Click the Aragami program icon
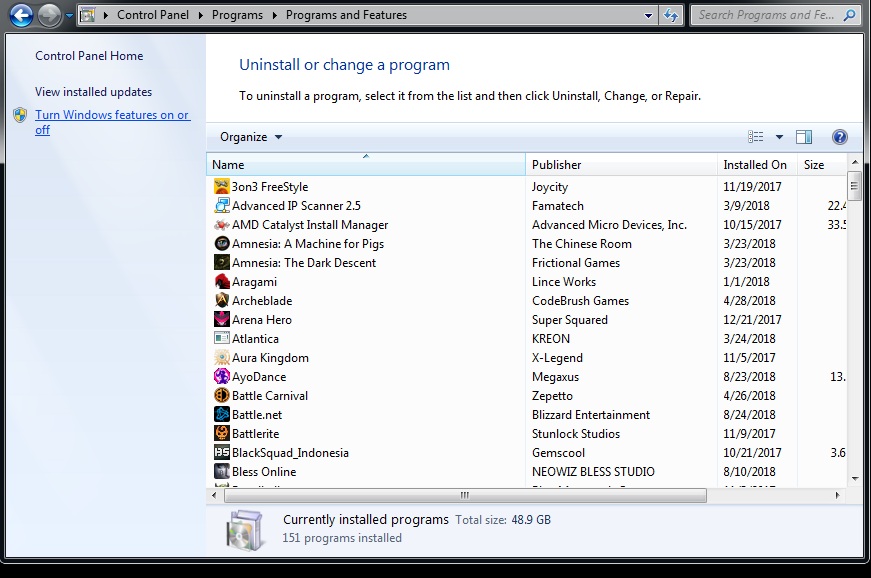The image size is (871, 578). 222,282
